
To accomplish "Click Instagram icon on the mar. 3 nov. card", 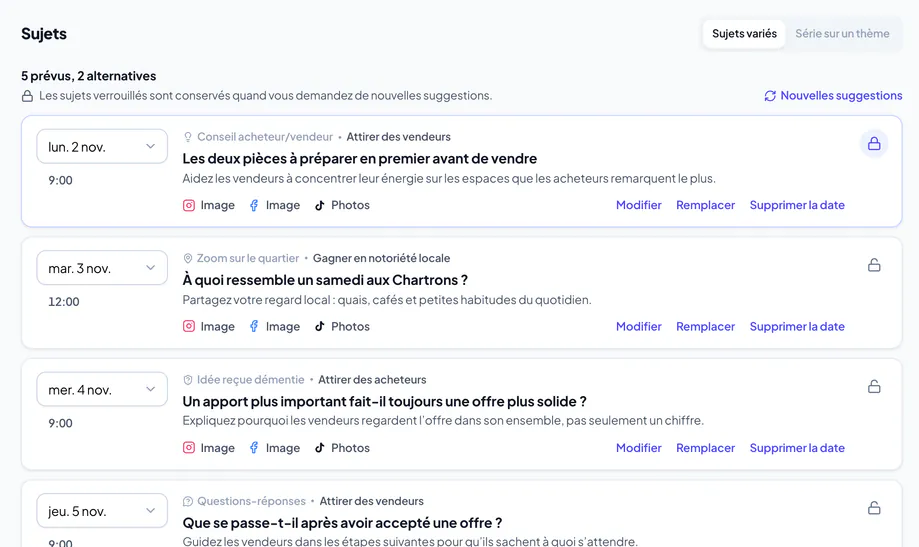I will 189,327.
